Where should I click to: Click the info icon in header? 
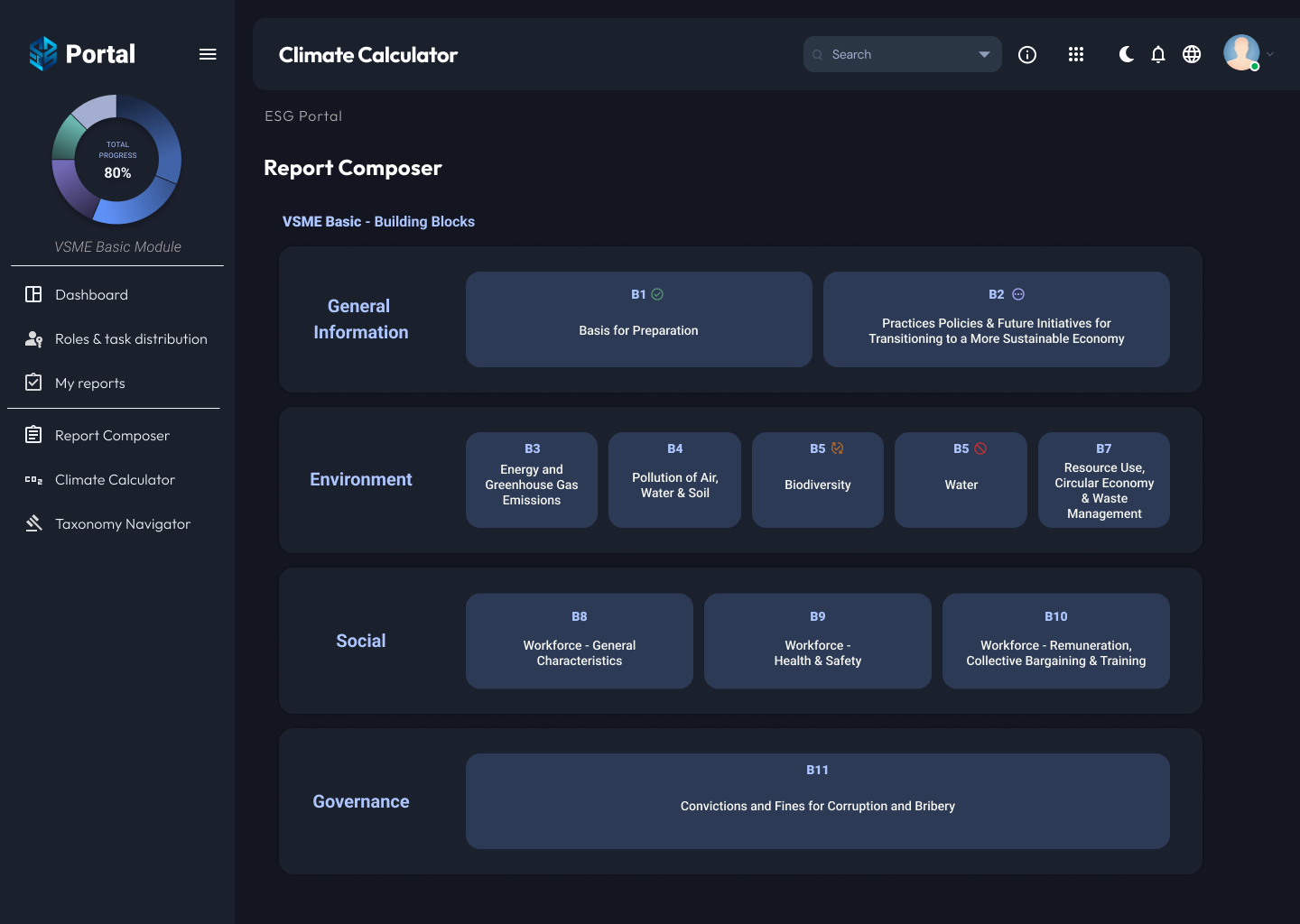(x=1027, y=55)
